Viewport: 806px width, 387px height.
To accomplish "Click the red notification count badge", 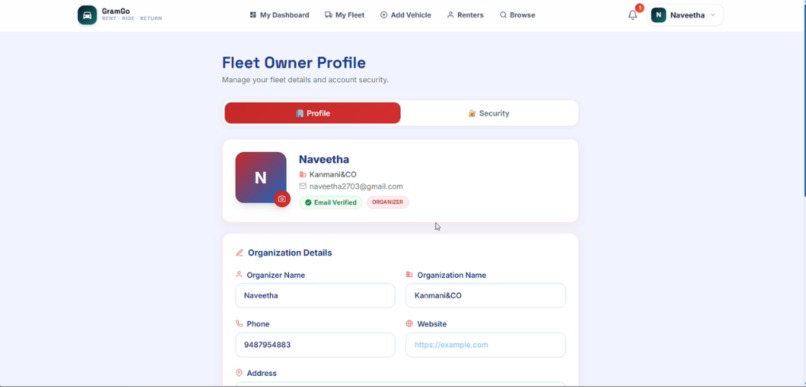I will [639, 8].
